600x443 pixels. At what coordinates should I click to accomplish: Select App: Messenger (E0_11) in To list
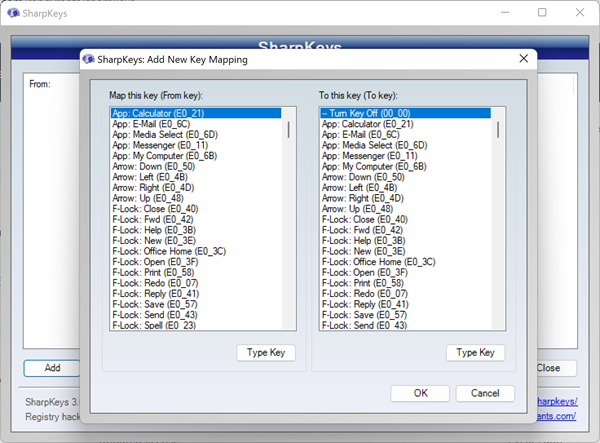tap(406, 156)
